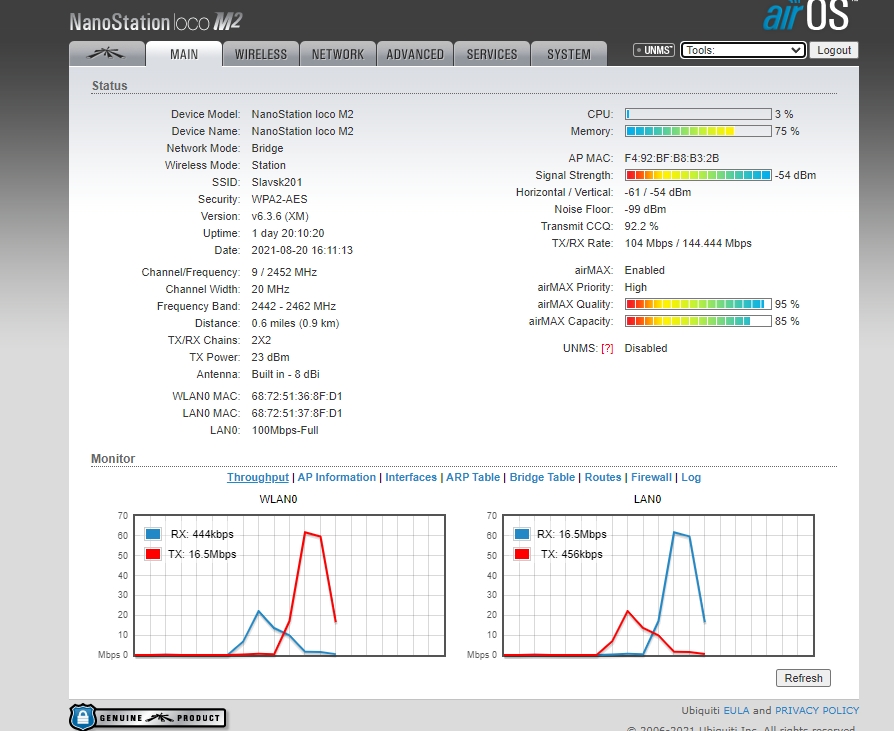Click the distance value 0.6 miles (0.9 km)
The width and height of the screenshot is (894, 731).
click(x=295, y=323)
